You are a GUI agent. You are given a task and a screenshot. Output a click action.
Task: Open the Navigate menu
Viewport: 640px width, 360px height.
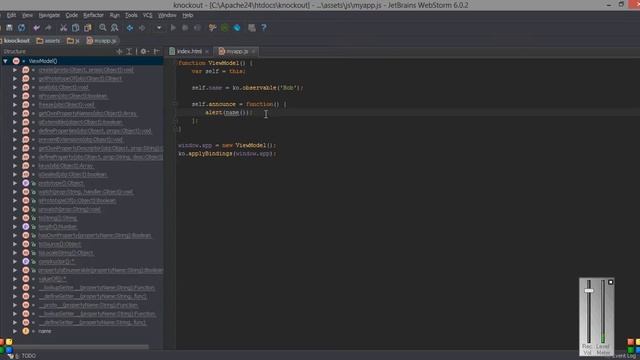coord(49,15)
